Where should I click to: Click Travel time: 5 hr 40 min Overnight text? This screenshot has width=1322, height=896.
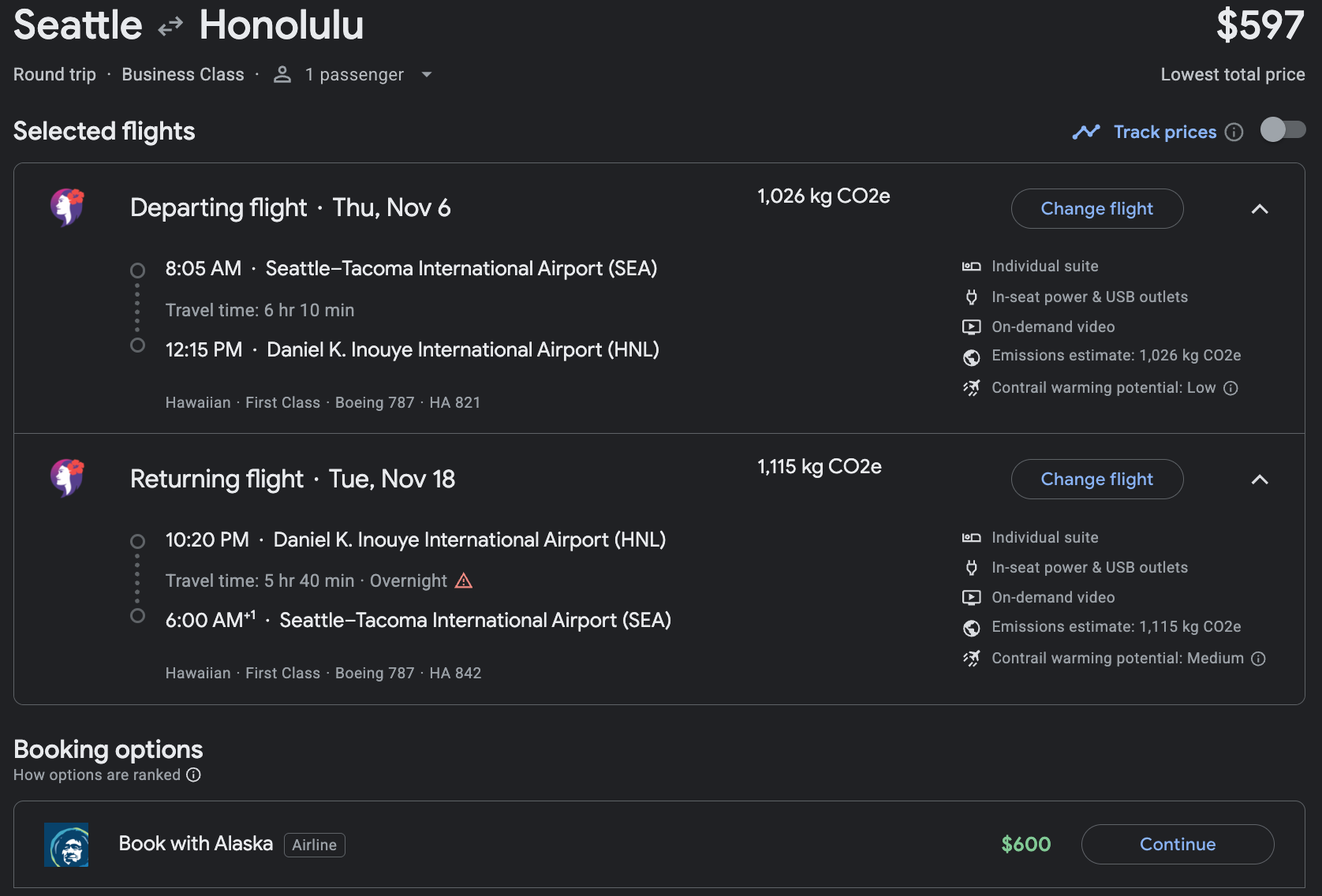[x=306, y=581]
